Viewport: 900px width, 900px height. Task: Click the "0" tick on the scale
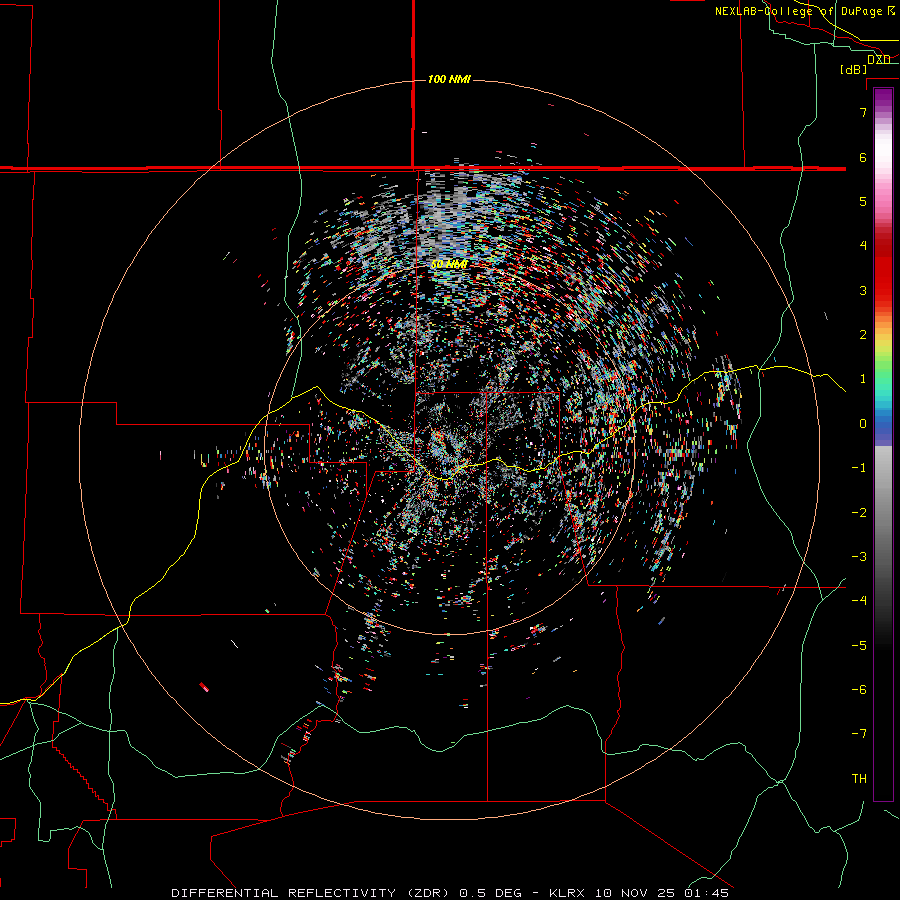tap(863, 423)
